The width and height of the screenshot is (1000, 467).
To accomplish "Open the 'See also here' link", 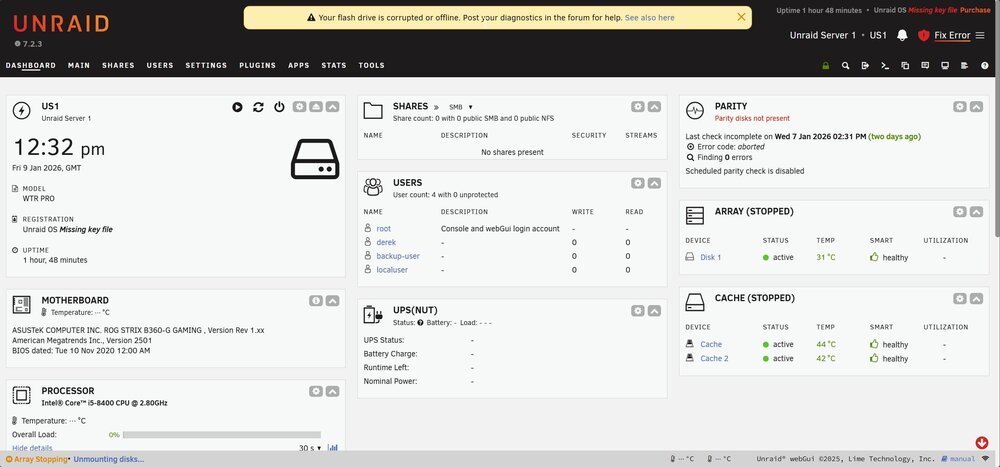I will (649, 18).
